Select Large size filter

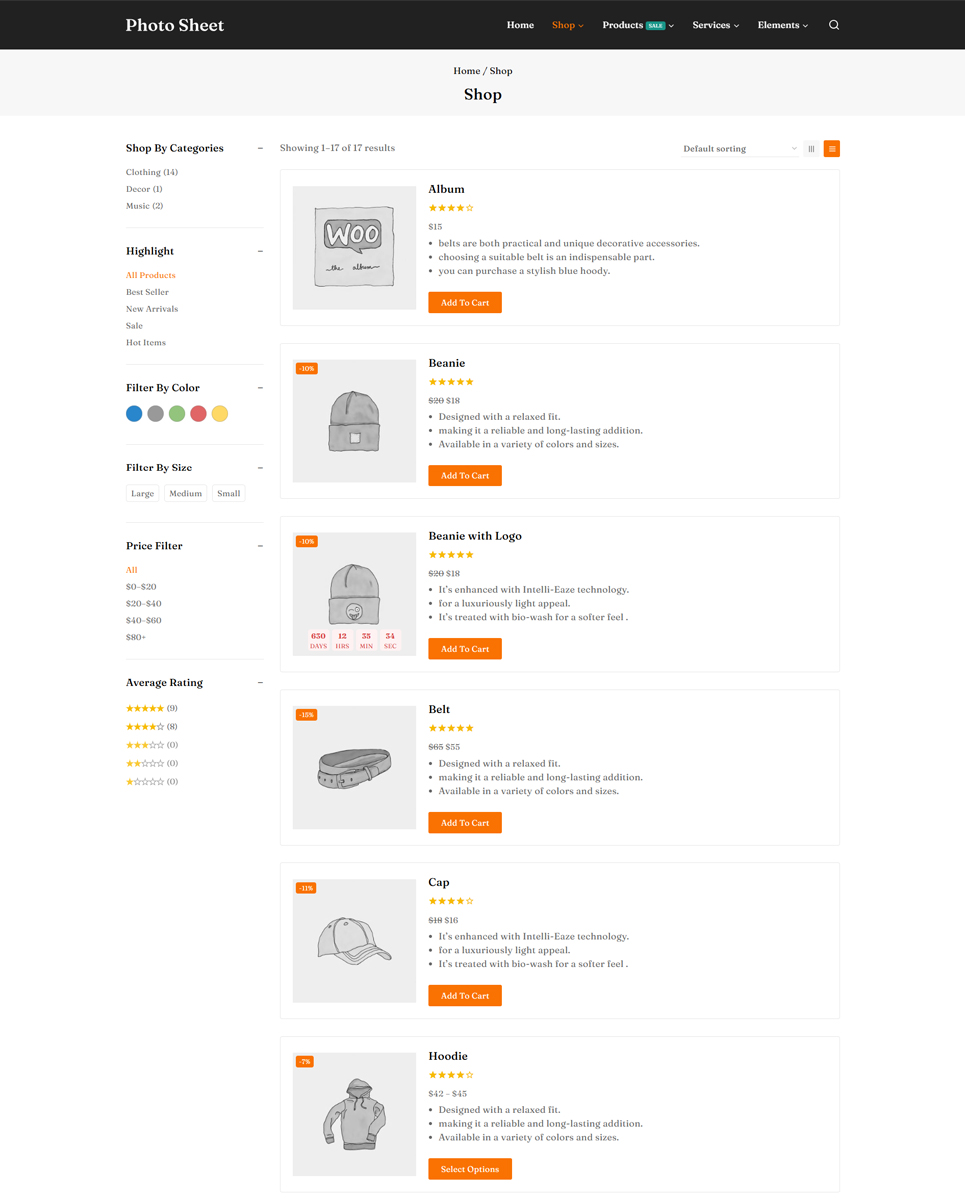click(143, 493)
